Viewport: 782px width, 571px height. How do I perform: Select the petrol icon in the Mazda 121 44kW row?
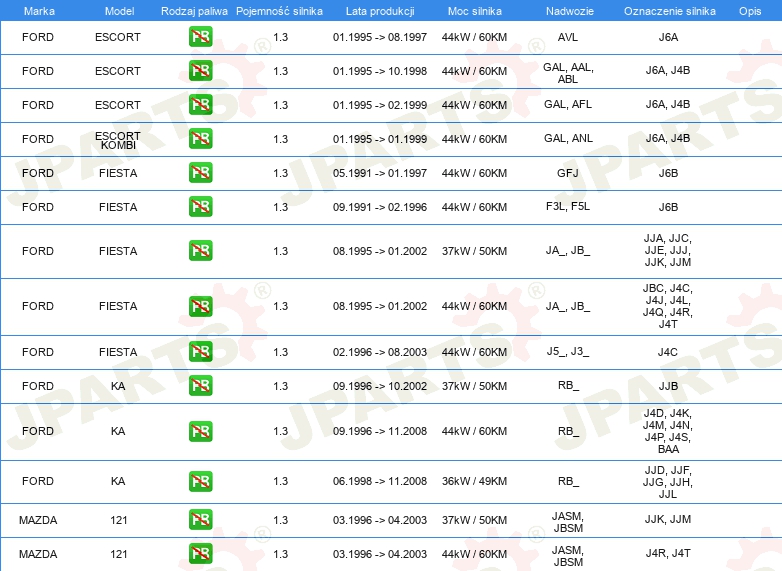(x=200, y=554)
